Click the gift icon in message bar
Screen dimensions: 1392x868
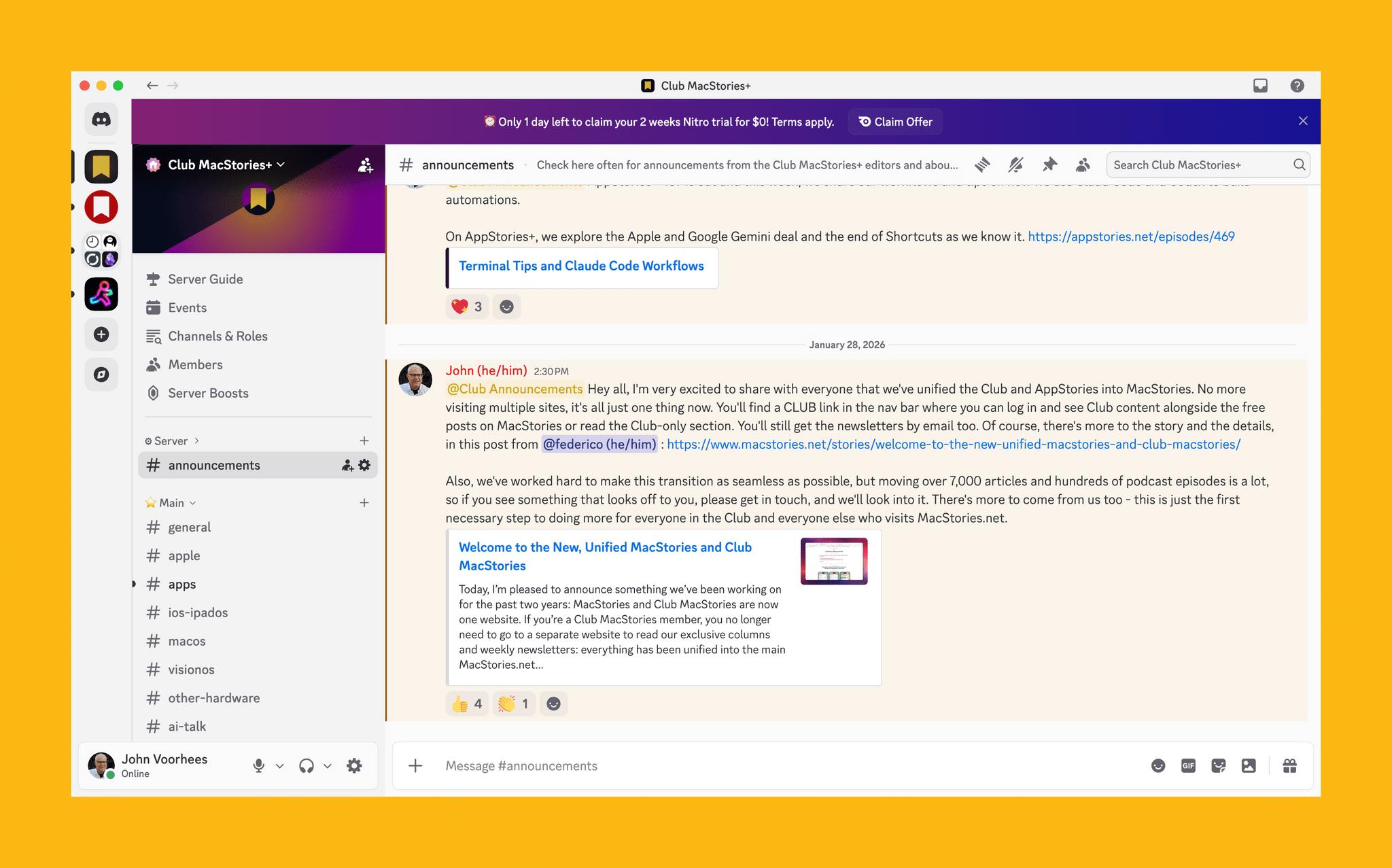(1289, 766)
